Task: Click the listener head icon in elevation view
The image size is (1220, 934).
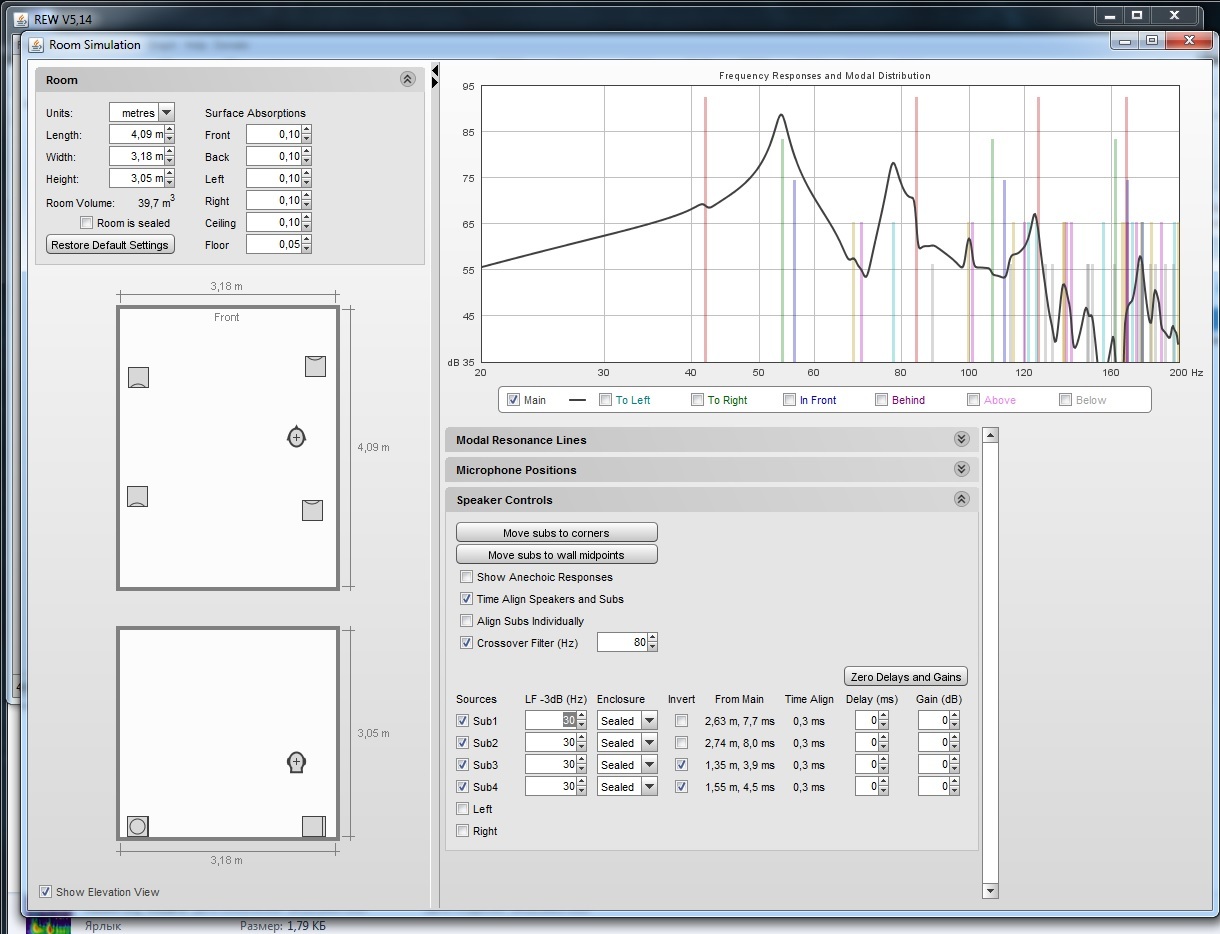Action: point(296,762)
